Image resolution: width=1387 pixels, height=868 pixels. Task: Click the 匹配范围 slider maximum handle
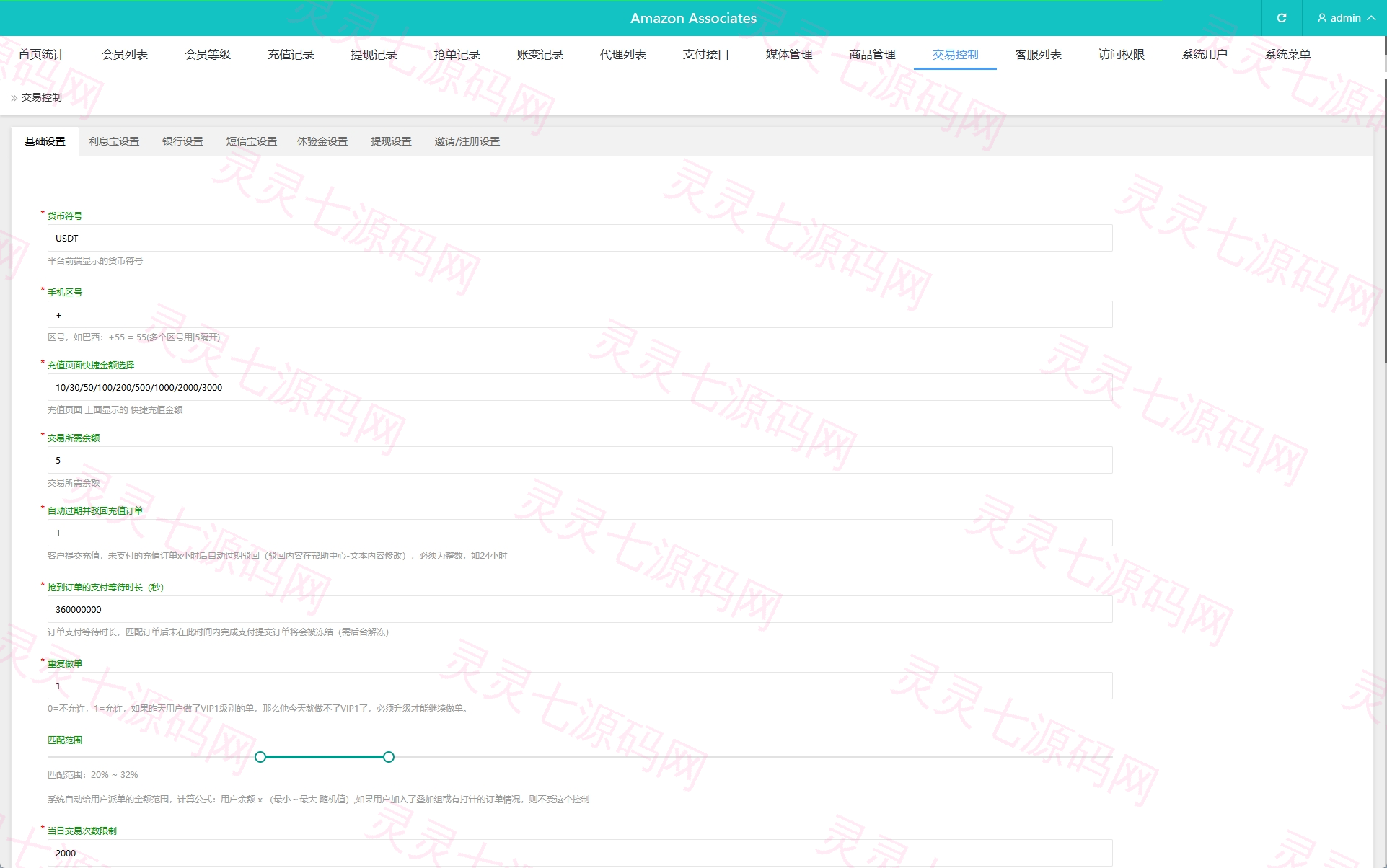(389, 757)
